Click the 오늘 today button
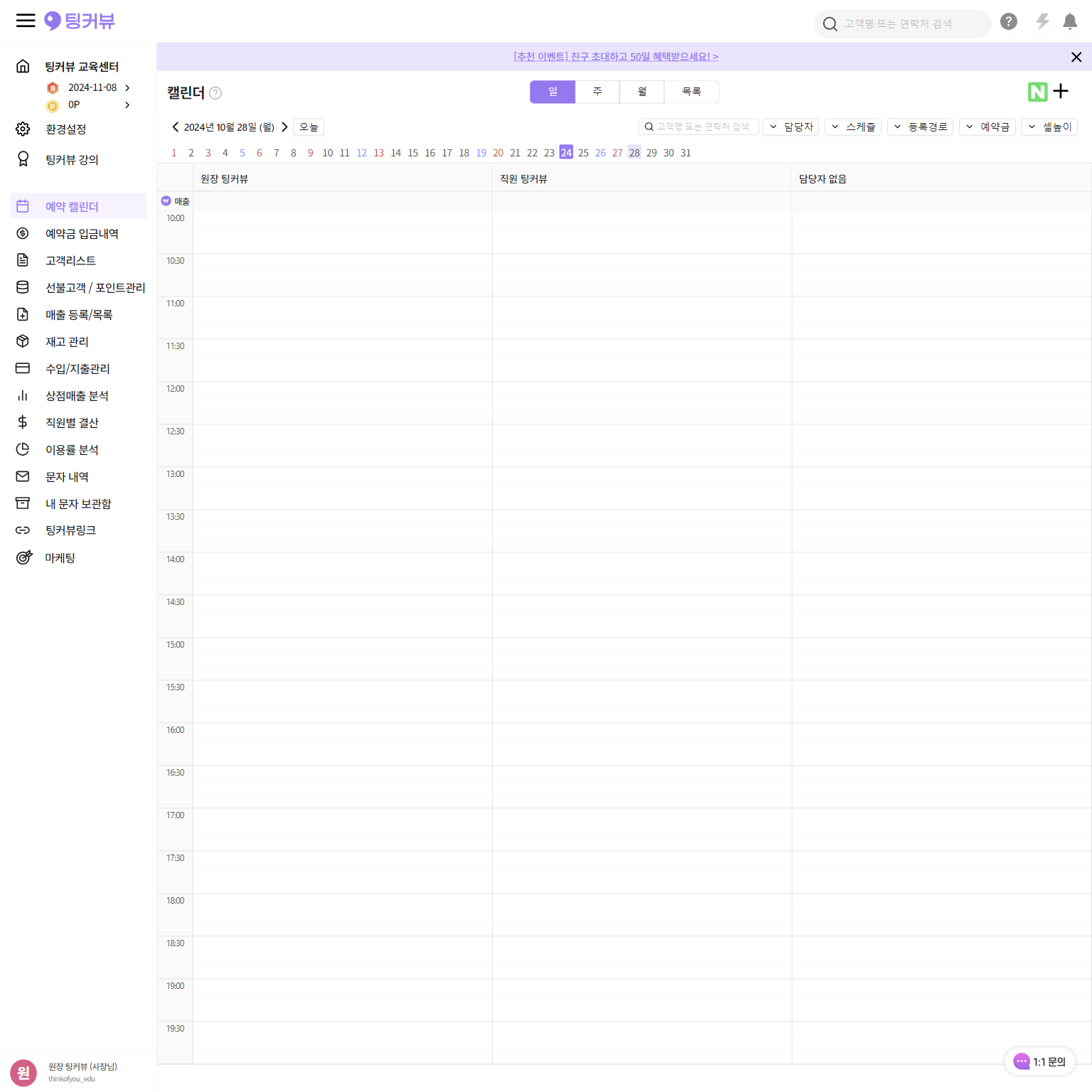 click(x=309, y=127)
